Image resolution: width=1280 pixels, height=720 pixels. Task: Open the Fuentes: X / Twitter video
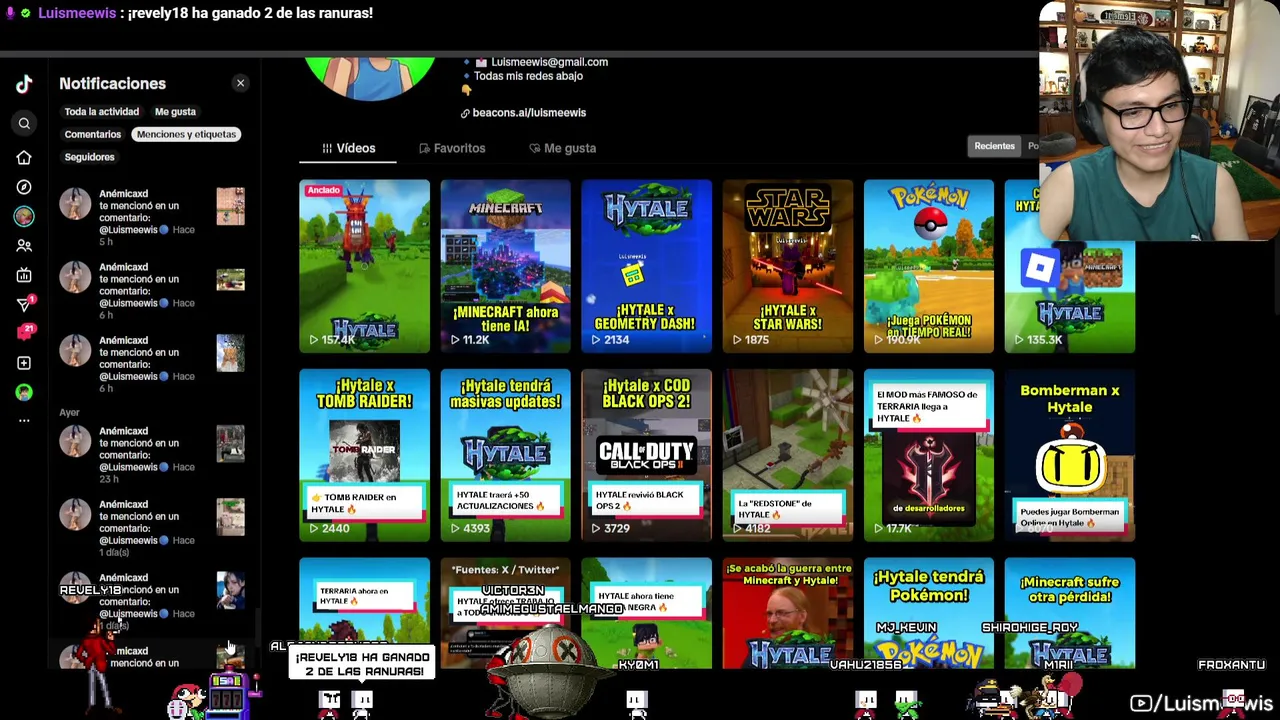click(x=505, y=612)
